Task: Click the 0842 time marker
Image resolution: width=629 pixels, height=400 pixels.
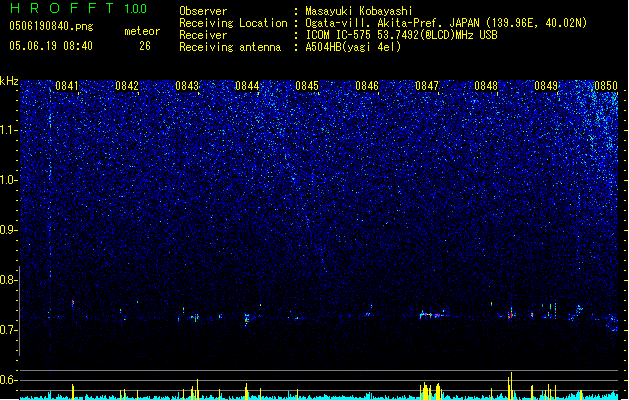Action: point(127,86)
